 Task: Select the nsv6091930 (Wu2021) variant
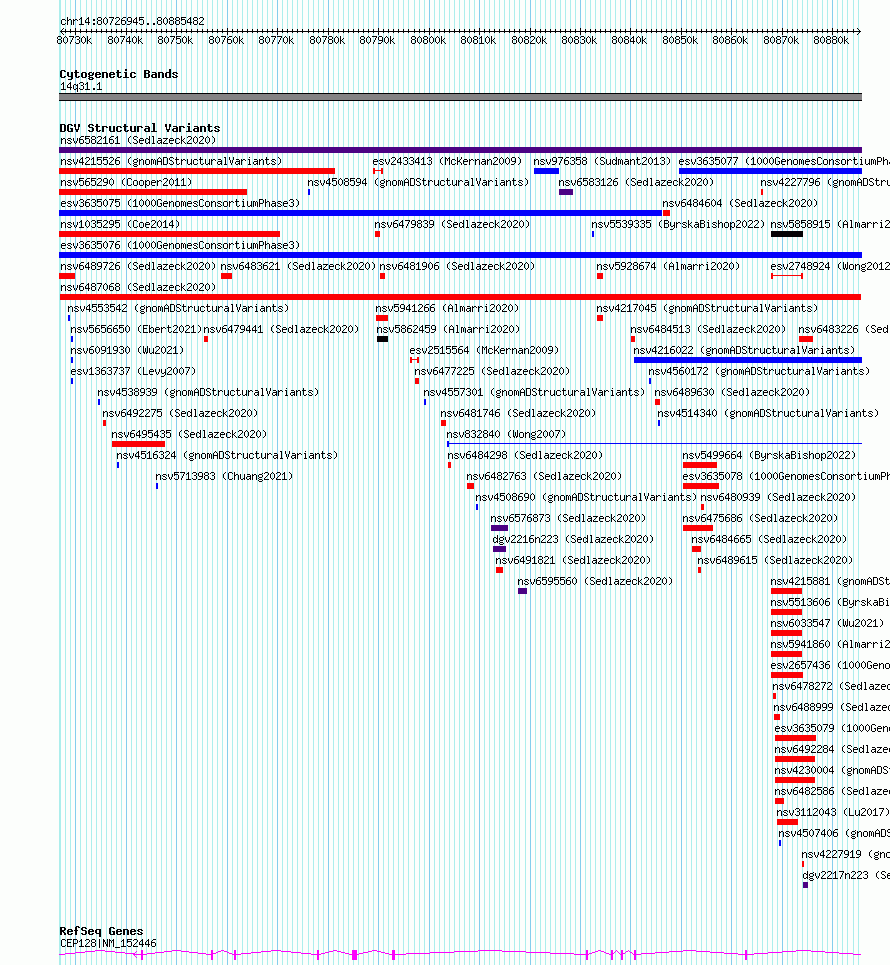pyautogui.click(x=127, y=350)
